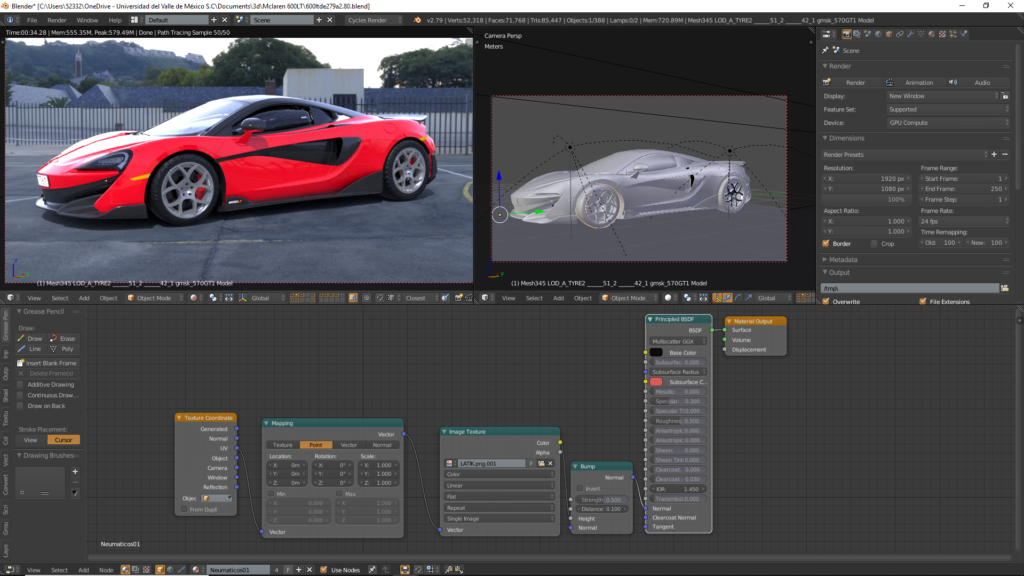1024x576 pixels.
Task: Expand the Metadata panel
Action: click(x=843, y=259)
